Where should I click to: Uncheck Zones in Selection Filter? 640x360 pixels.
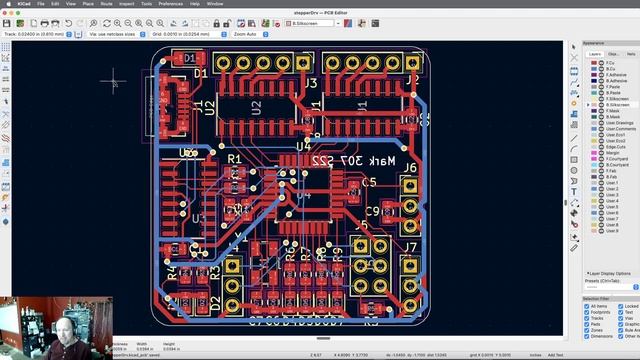click(587, 330)
